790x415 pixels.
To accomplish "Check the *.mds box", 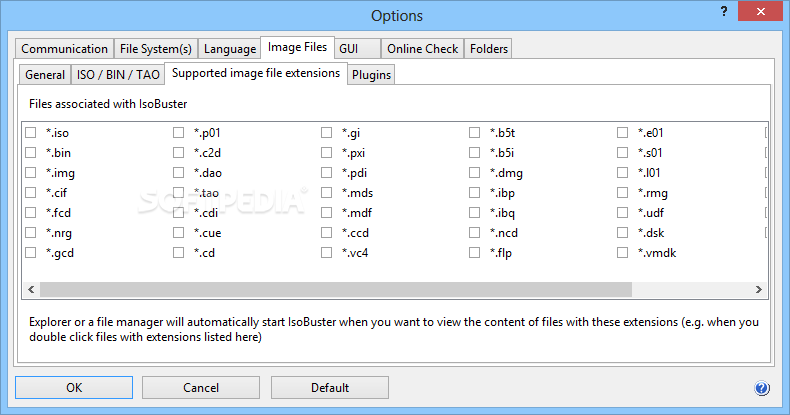I will tap(326, 192).
